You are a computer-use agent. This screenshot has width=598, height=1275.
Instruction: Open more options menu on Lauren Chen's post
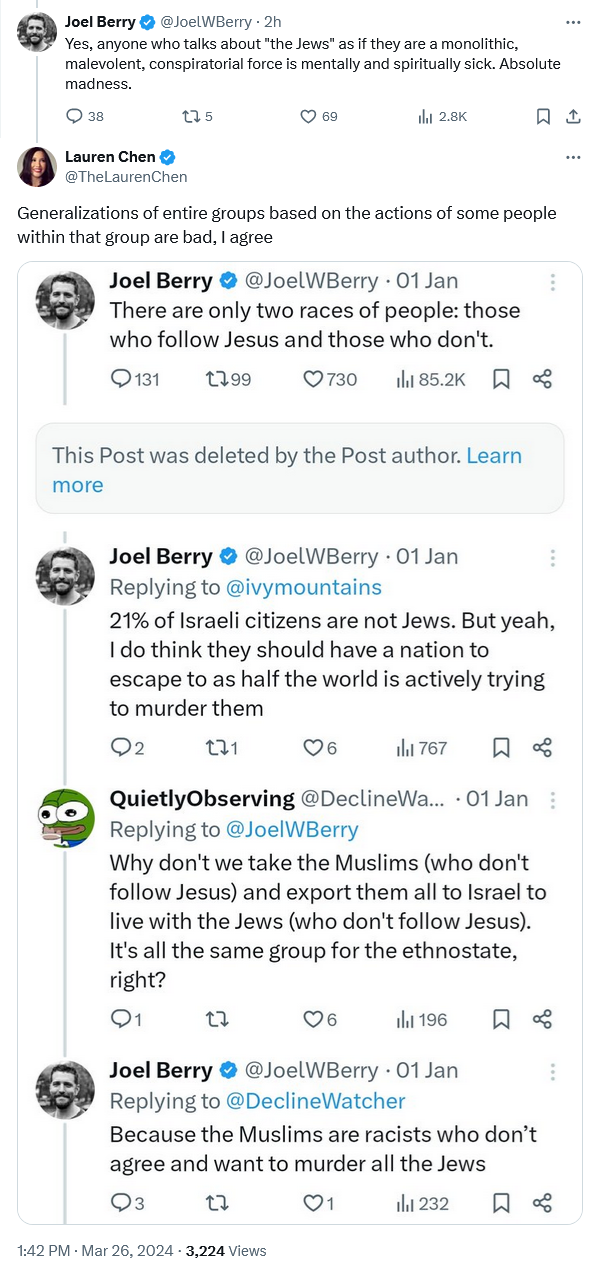coord(573,158)
